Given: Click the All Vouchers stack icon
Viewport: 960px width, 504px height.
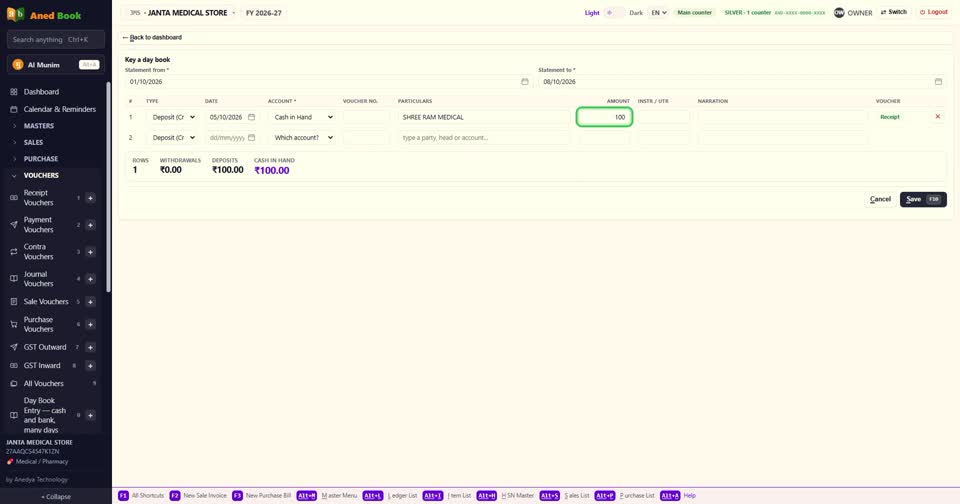Looking at the screenshot, I should (13, 383).
